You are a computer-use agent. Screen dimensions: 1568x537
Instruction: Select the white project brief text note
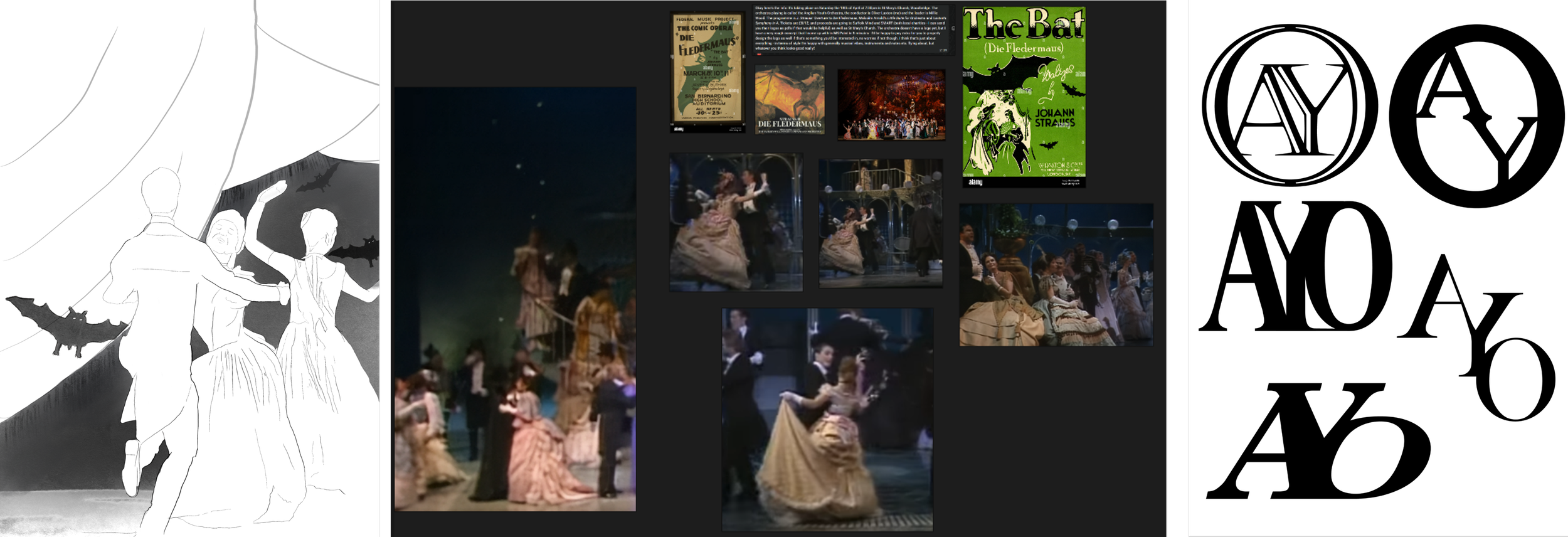click(x=854, y=29)
